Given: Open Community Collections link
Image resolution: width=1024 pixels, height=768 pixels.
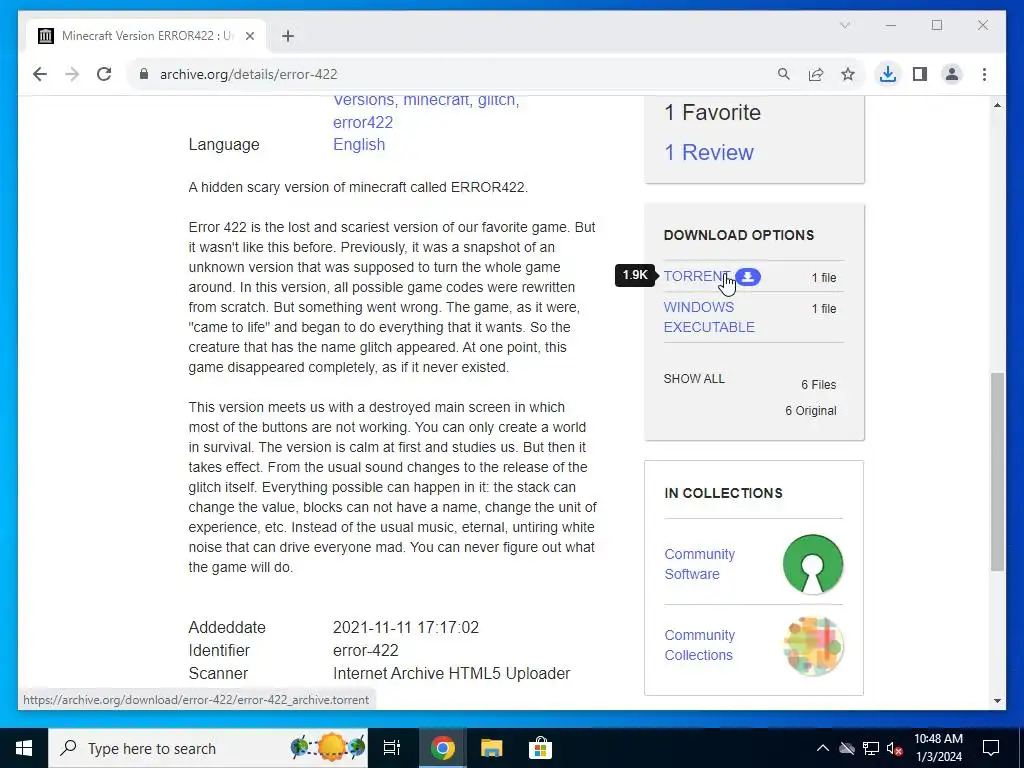Looking at the screenshot, I should [699, 645].
